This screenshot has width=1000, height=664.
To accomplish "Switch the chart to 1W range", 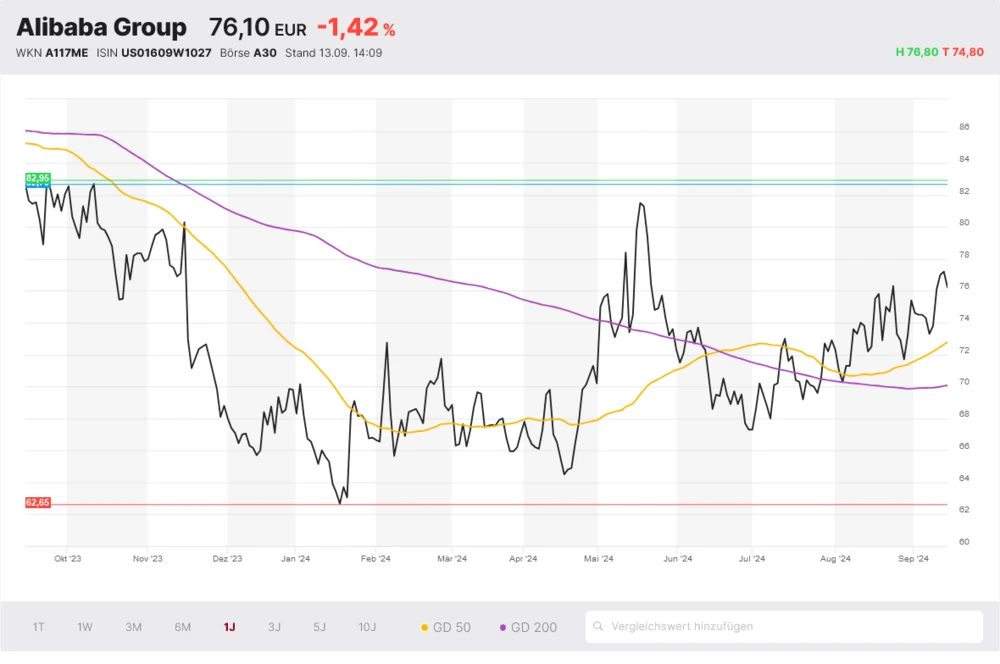I will point(85,627).
